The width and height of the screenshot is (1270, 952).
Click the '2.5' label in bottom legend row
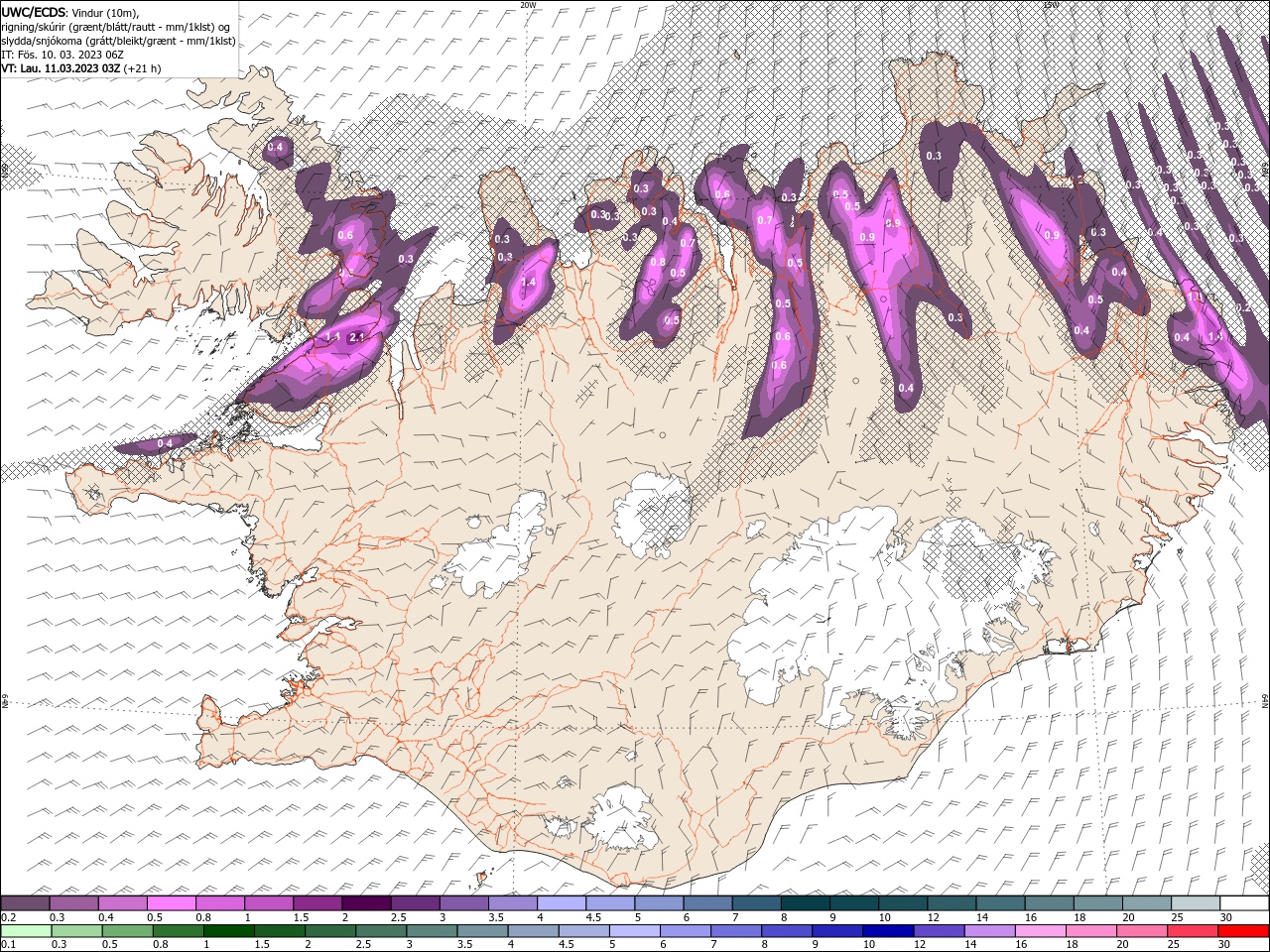pos(363,945)
